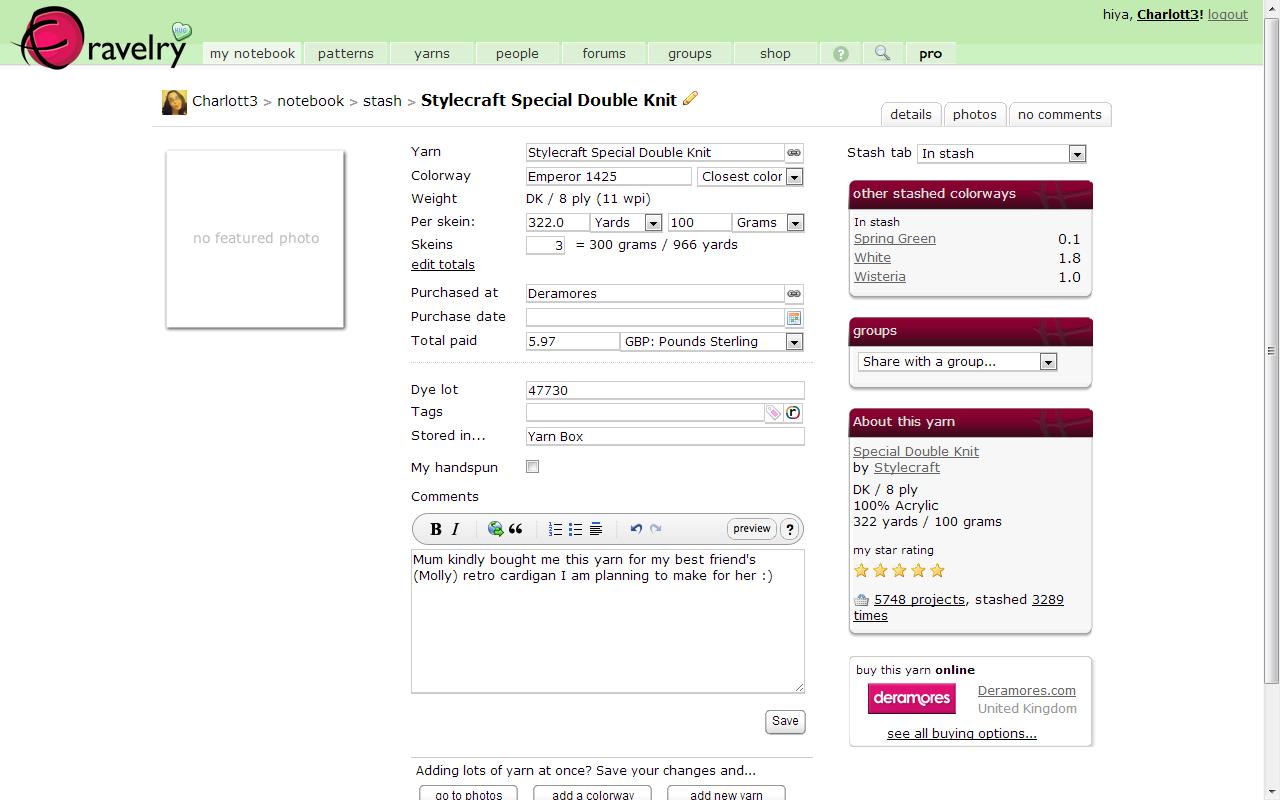Click the Ravelry 'r' icon beside Tags
Image resolution: width=1280 pixels, height=800 pixels.
[x=793, y=413]
